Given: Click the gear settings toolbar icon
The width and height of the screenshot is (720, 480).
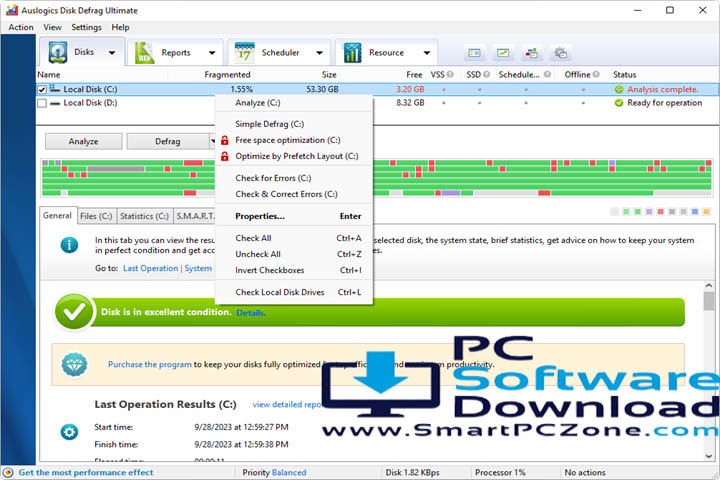Looking at the screenshot, I should click(560, 53).
